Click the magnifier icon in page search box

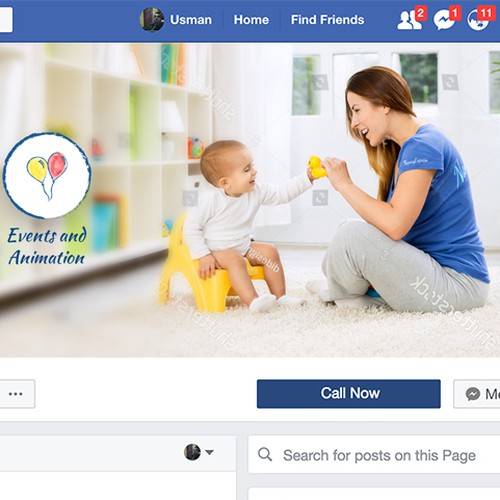265,454
